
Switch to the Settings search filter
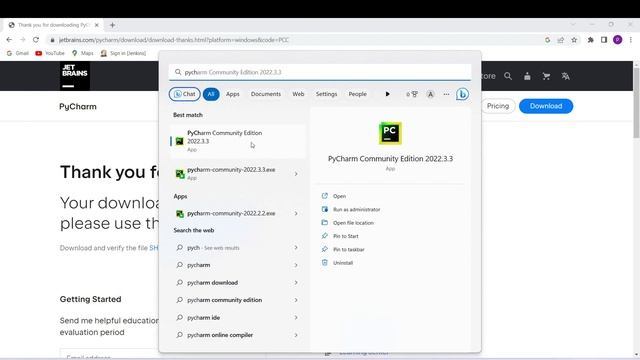(326, 94)
